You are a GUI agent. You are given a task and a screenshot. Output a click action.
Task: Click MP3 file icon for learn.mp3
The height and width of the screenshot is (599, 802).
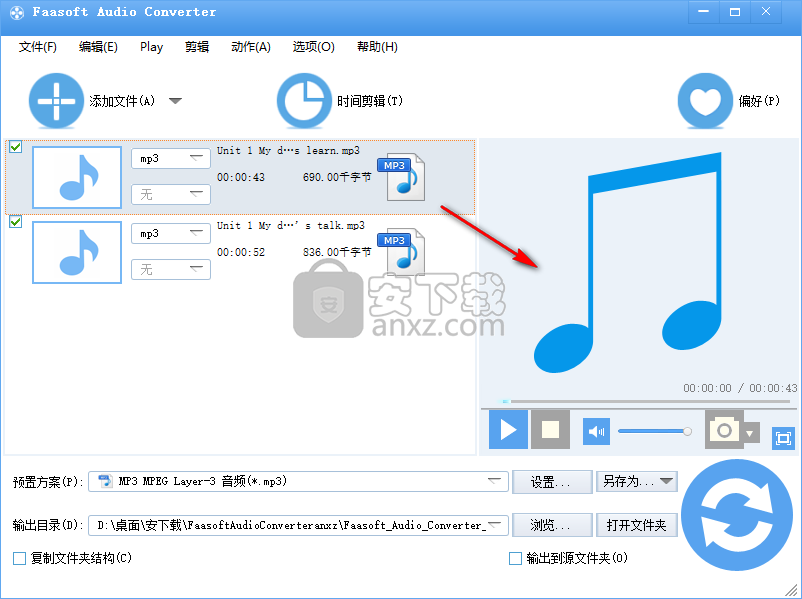(x=402, y=176)
